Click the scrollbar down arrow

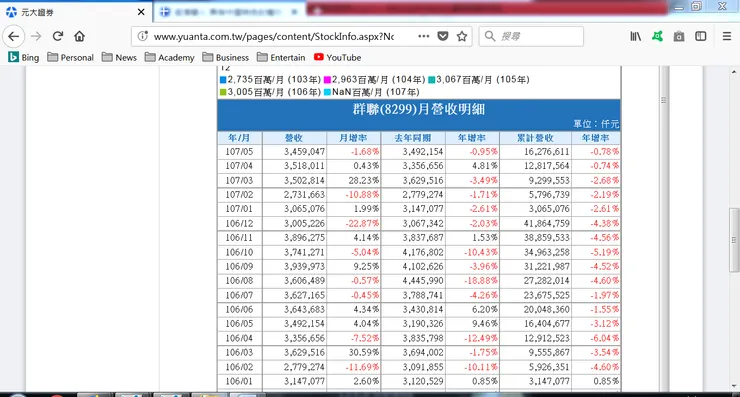(x=734, y=386)
